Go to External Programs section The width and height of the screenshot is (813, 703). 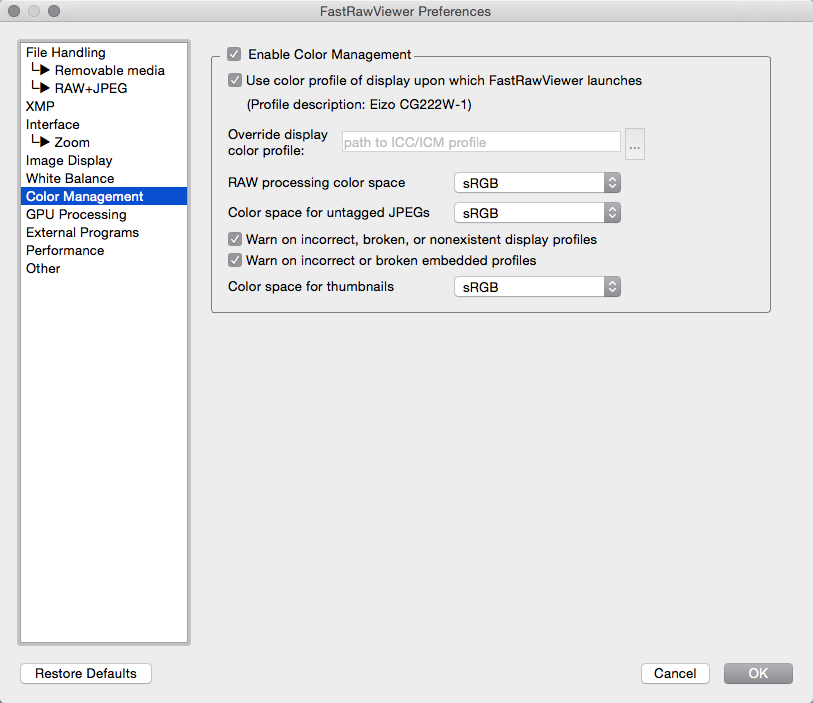pos(104,232)
